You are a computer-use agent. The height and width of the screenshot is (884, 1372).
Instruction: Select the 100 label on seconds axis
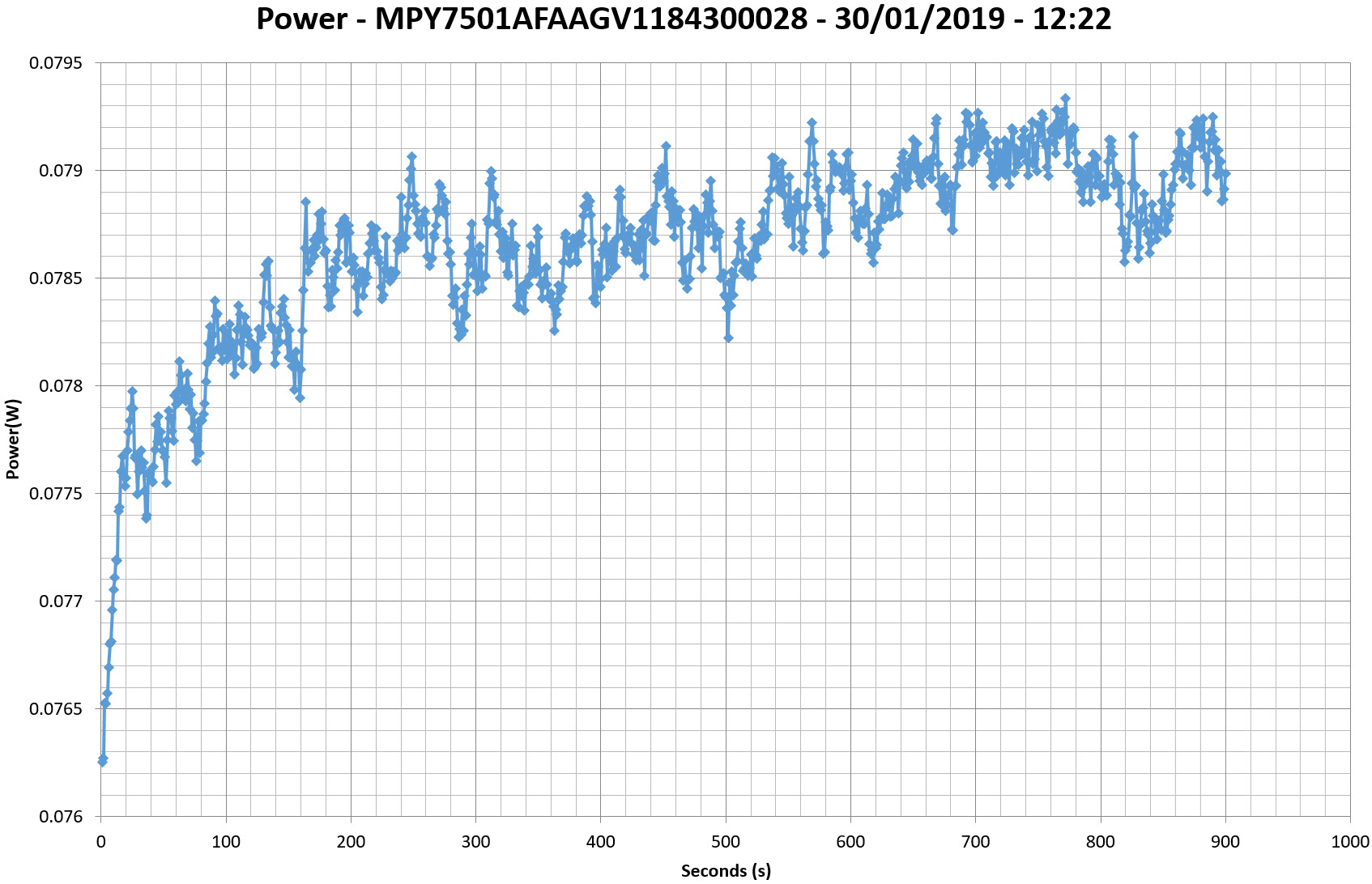pos(226,842)
